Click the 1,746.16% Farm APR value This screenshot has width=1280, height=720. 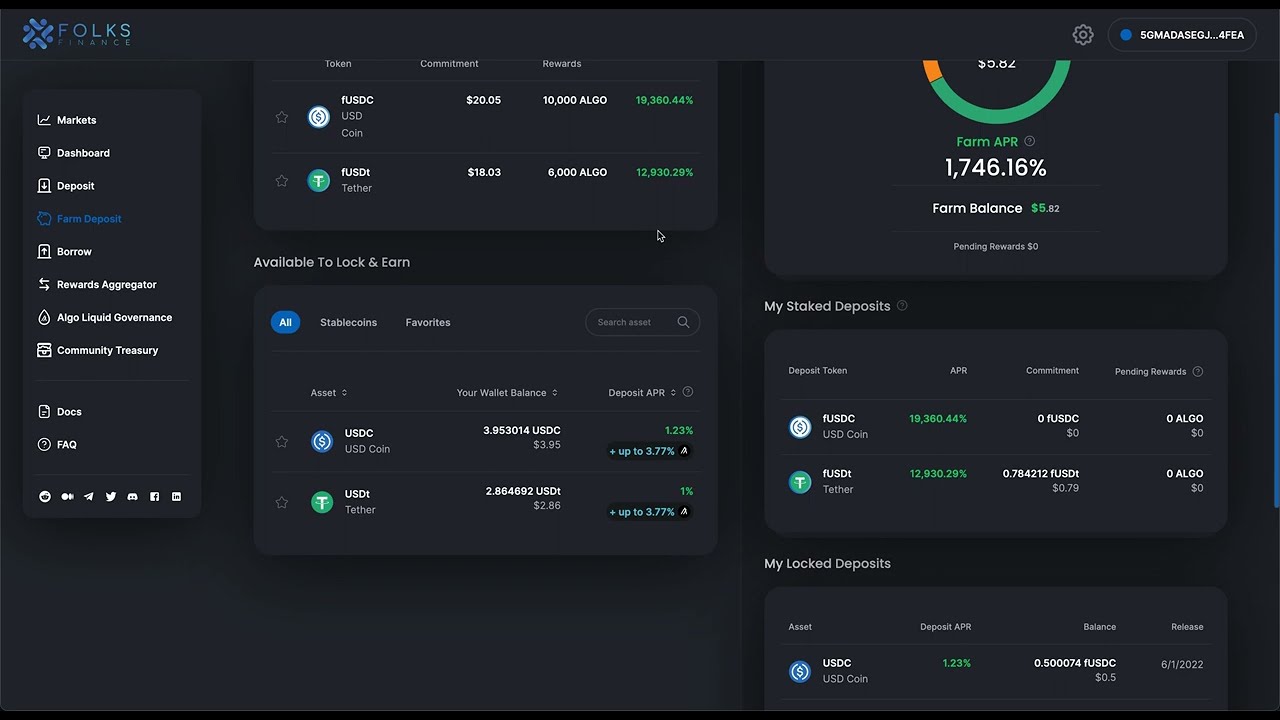[996, 168]
